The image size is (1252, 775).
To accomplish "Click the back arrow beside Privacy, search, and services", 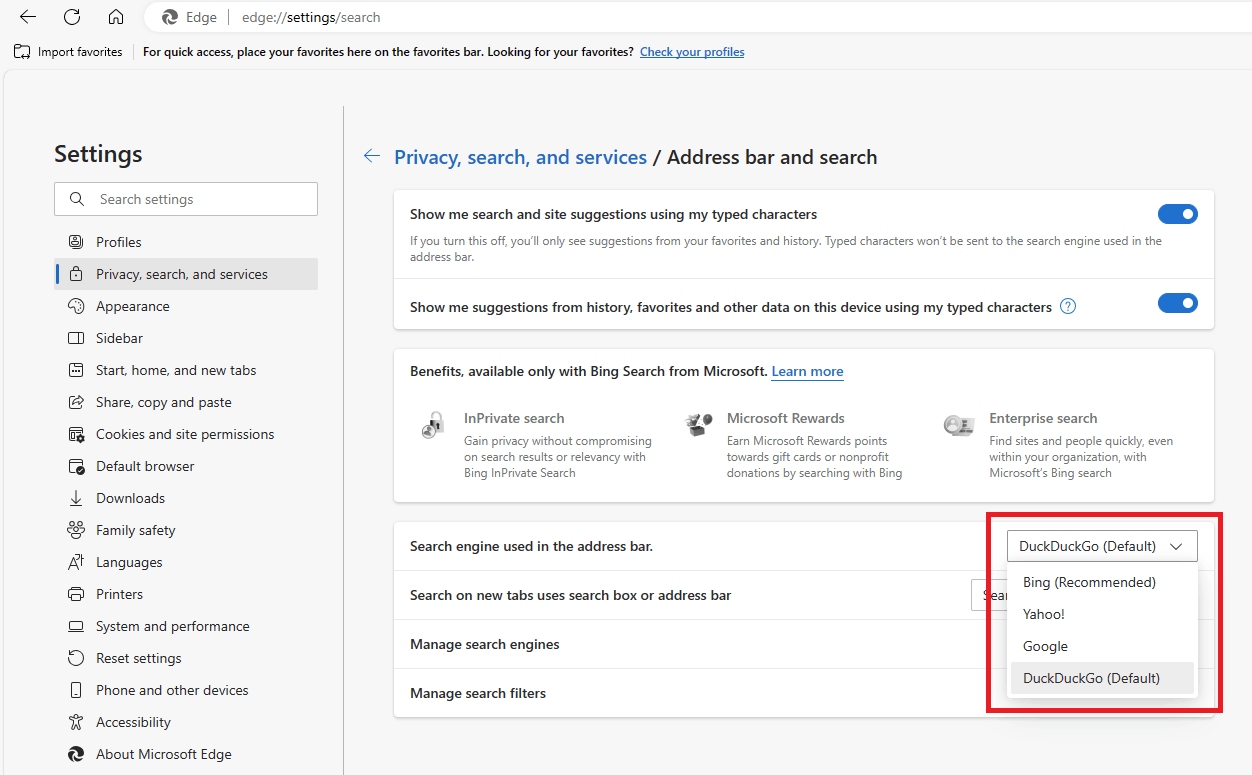I will coord(372,156).
